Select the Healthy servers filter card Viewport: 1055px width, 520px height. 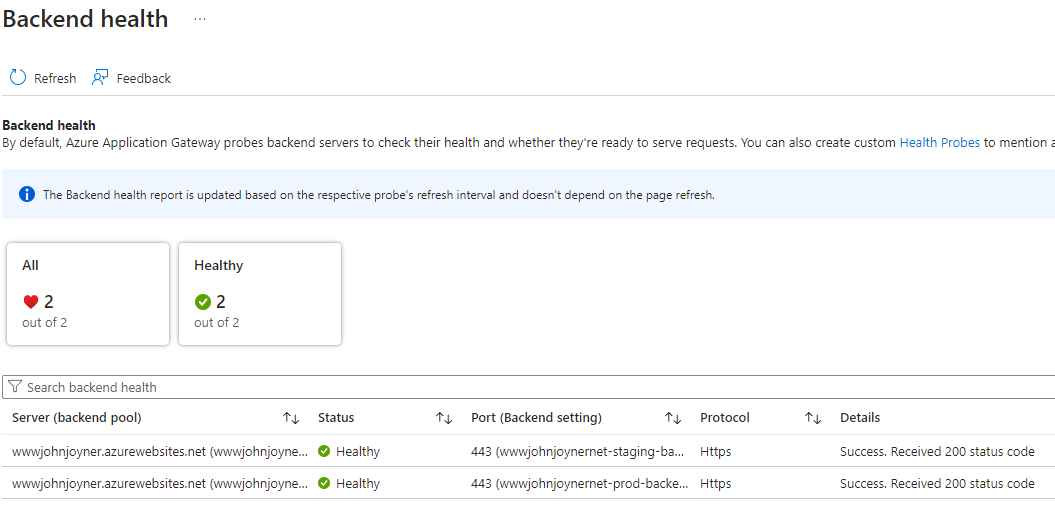[260, 294]
